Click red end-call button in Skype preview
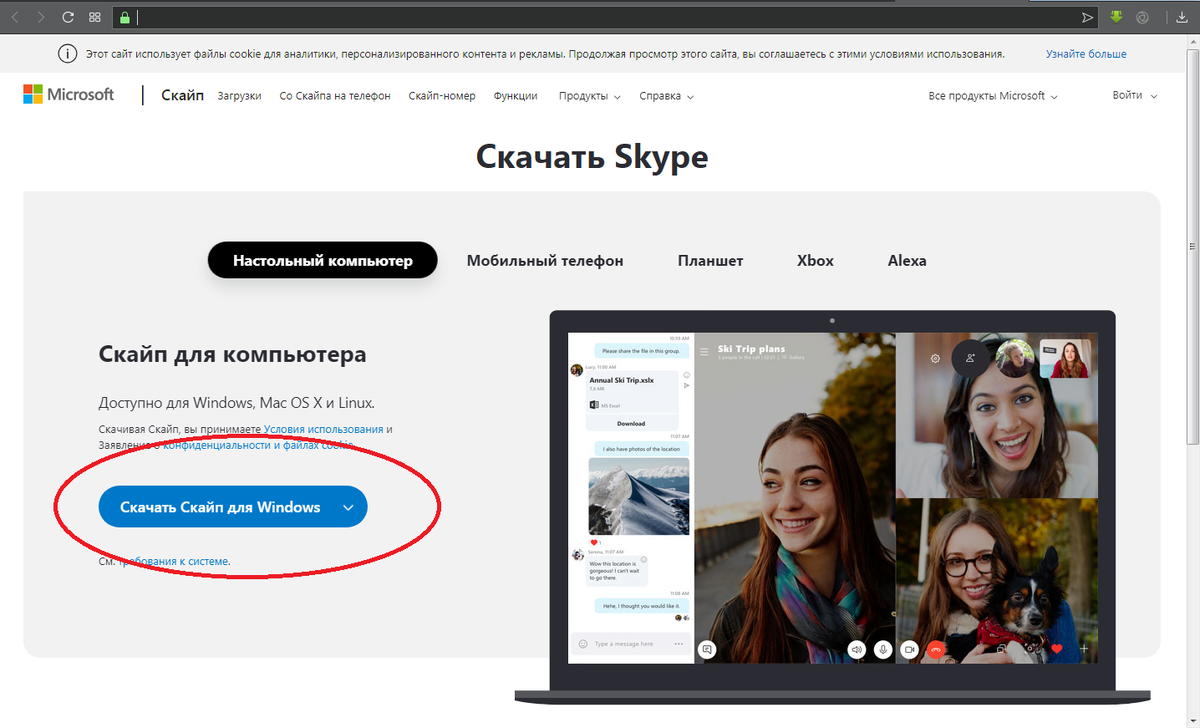The width and height of the screenshot is (1200, 728). click(x=936, y=649)
